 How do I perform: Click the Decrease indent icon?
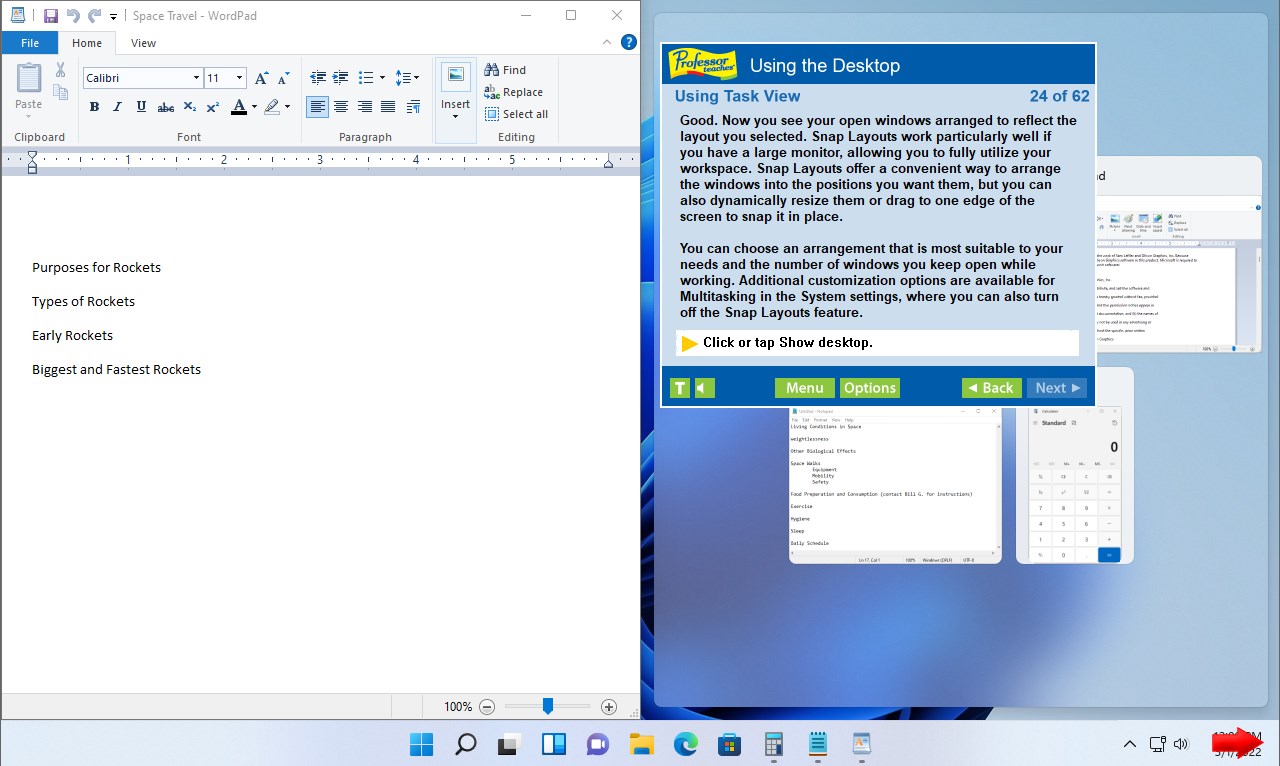pyautogui.click(x=318, y=78)
